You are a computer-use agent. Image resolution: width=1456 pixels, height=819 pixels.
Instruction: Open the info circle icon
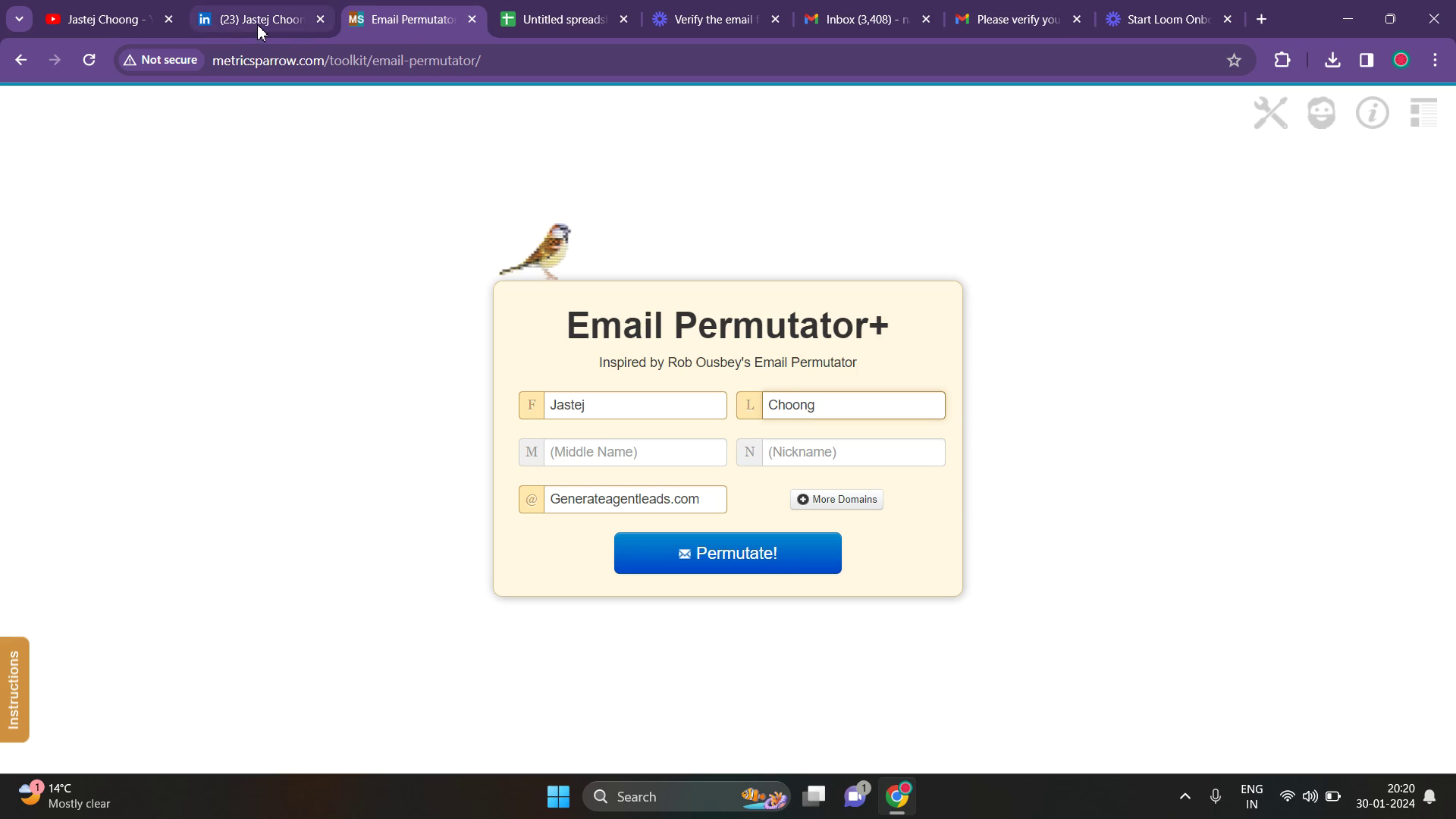pos(1372,113)
